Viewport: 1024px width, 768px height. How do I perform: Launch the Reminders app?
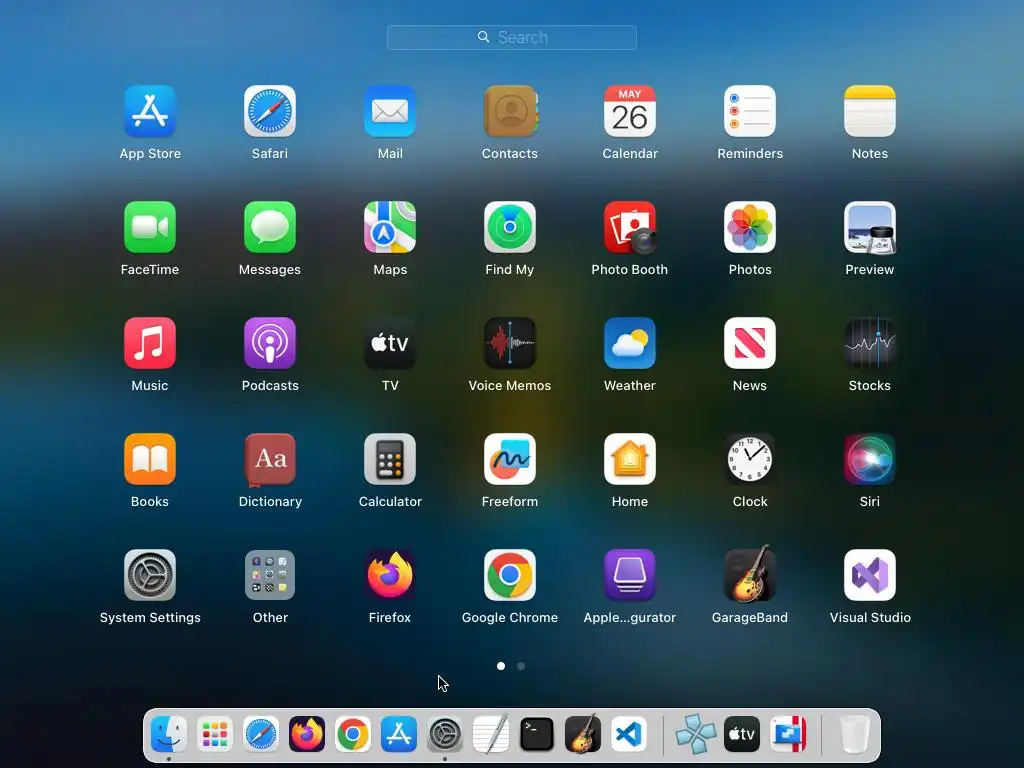pyautogui.click(x=750, y=112)
